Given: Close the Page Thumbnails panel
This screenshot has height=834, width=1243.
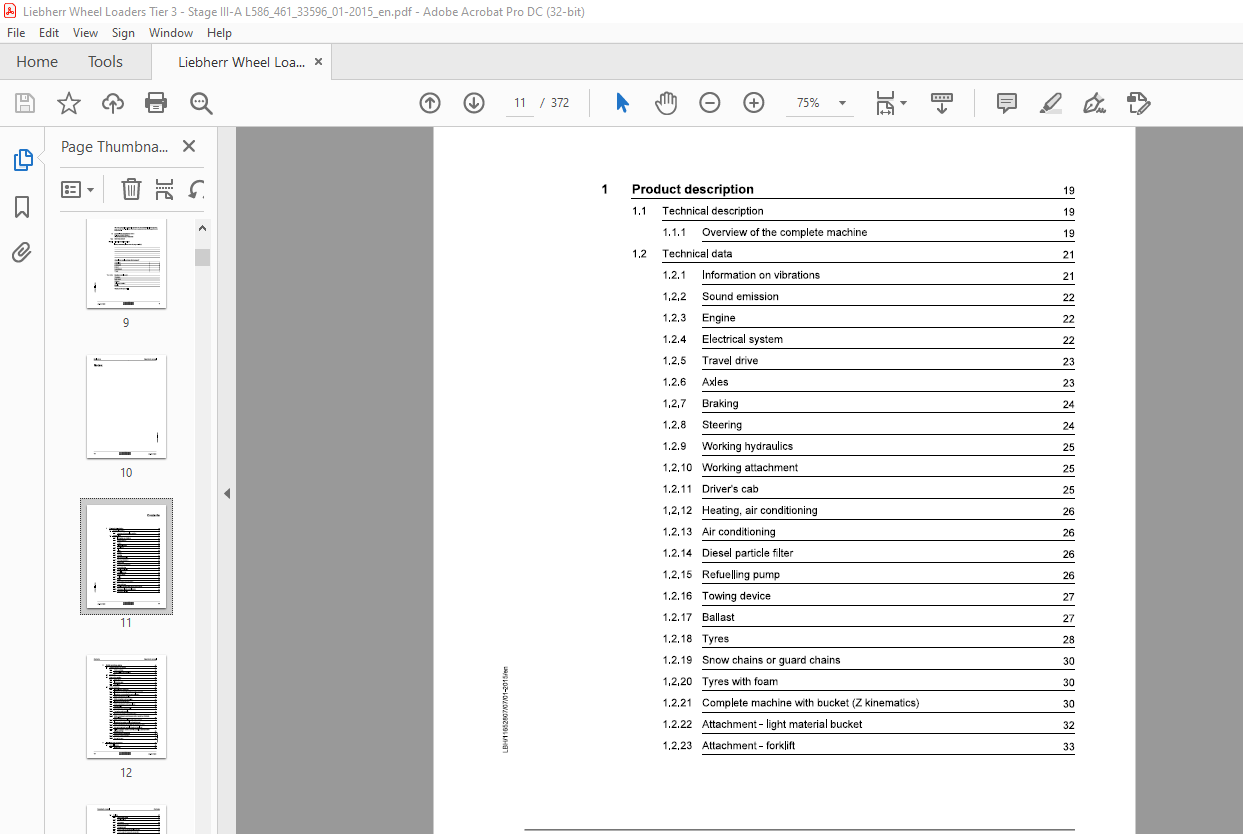Looking at the screenshot, I should tap(189, 146).
